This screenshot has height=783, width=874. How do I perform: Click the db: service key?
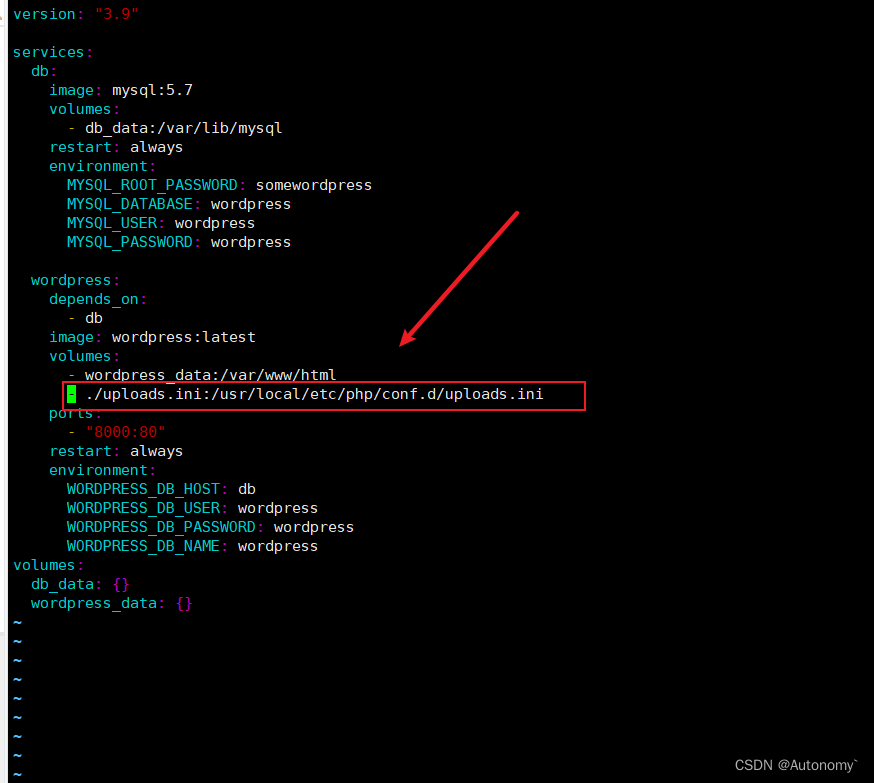tap(43, 71)
